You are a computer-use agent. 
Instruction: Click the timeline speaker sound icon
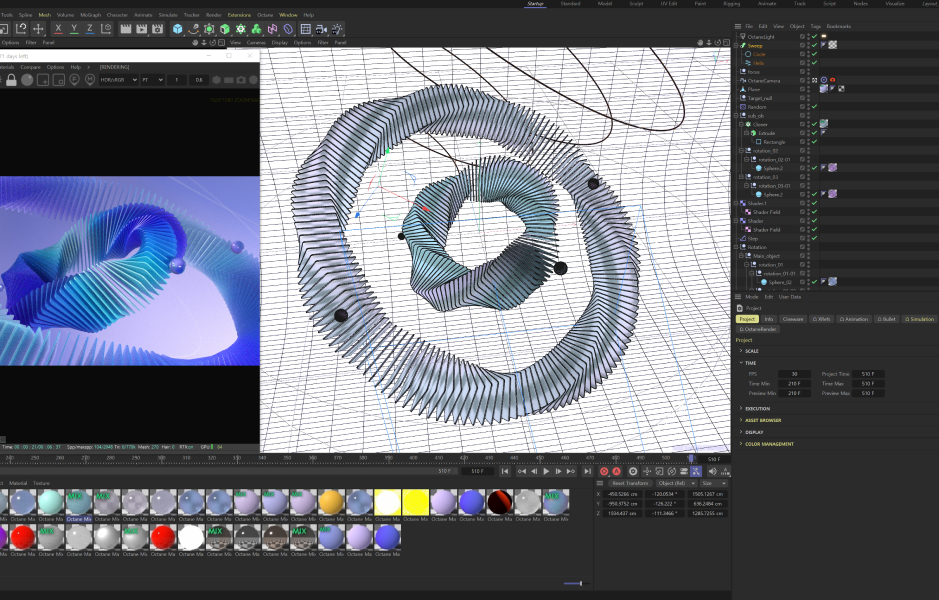713,471
